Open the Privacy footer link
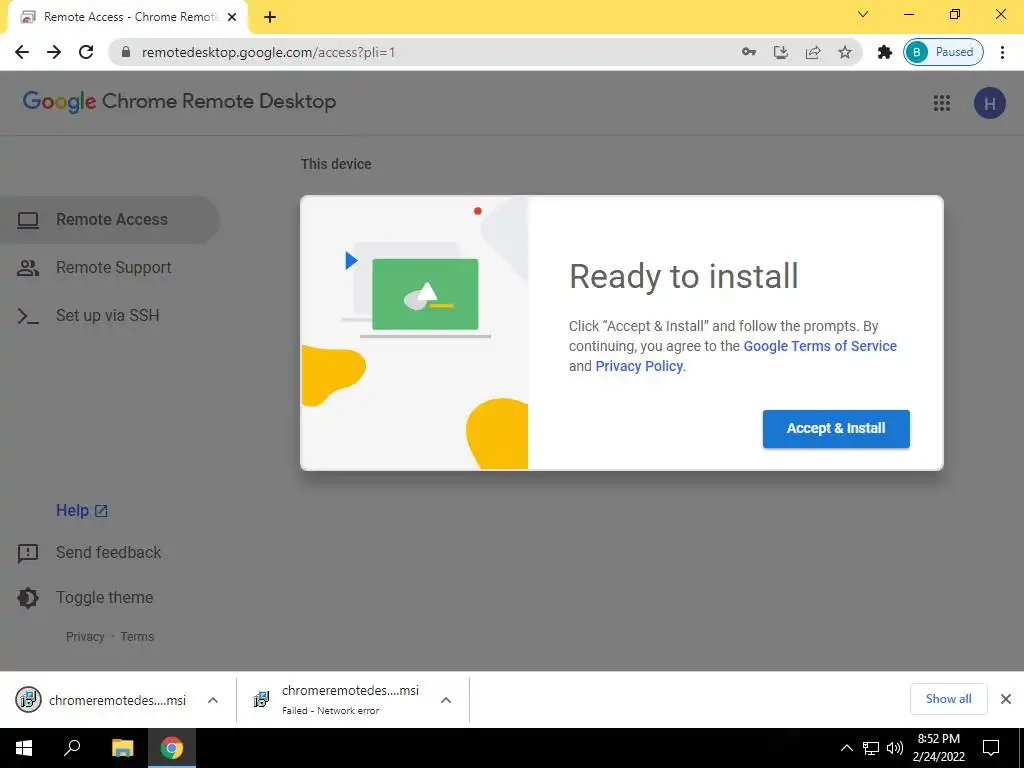 click(x=85, y=637)
